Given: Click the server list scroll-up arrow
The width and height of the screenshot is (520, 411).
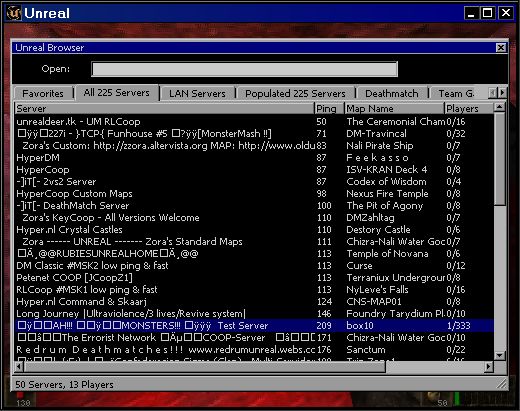Looking at the screenshot, I should click(499, 108).
